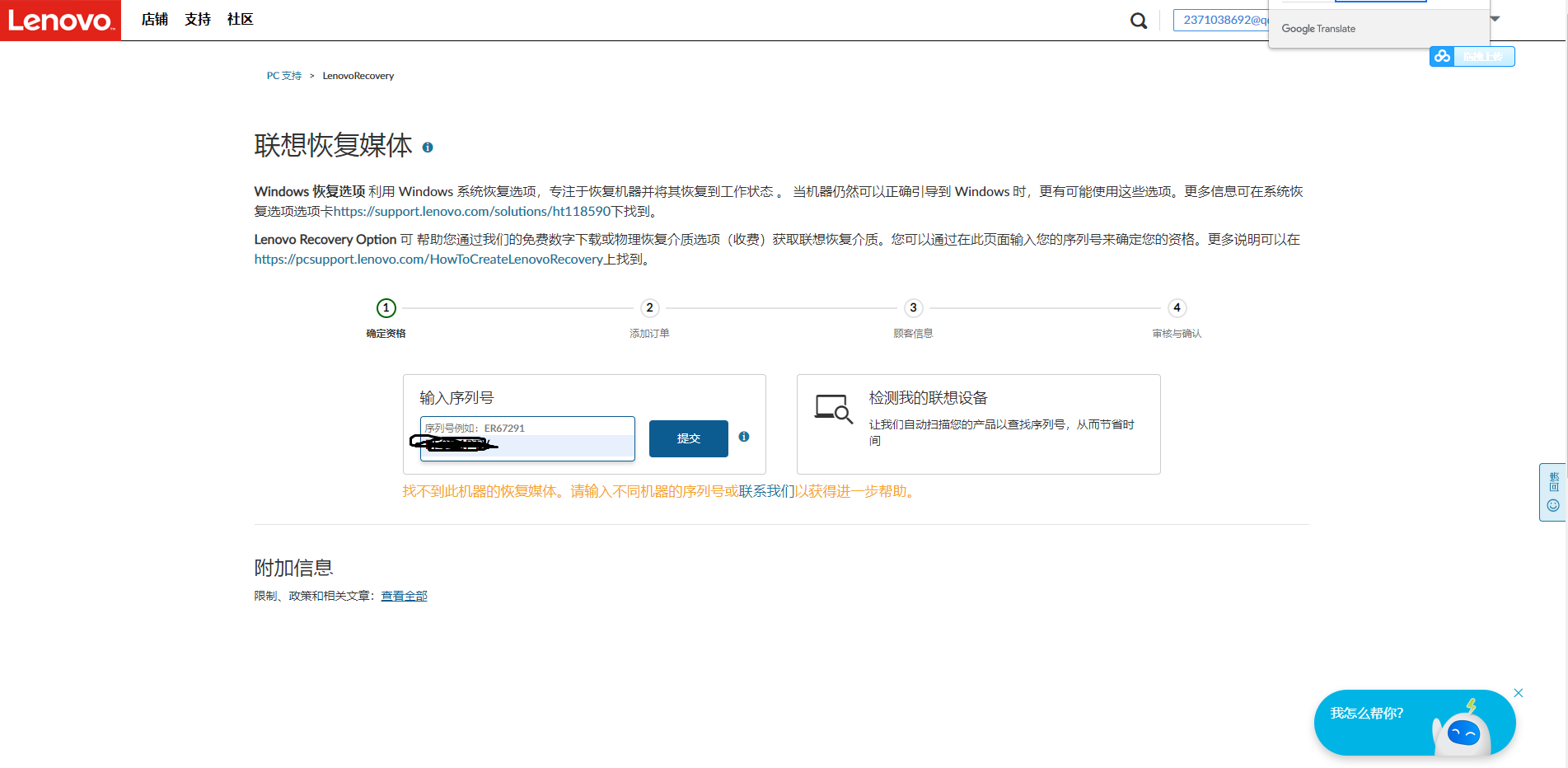Click the blue cloud upload badge
1568x768 pixels.
1472,56
